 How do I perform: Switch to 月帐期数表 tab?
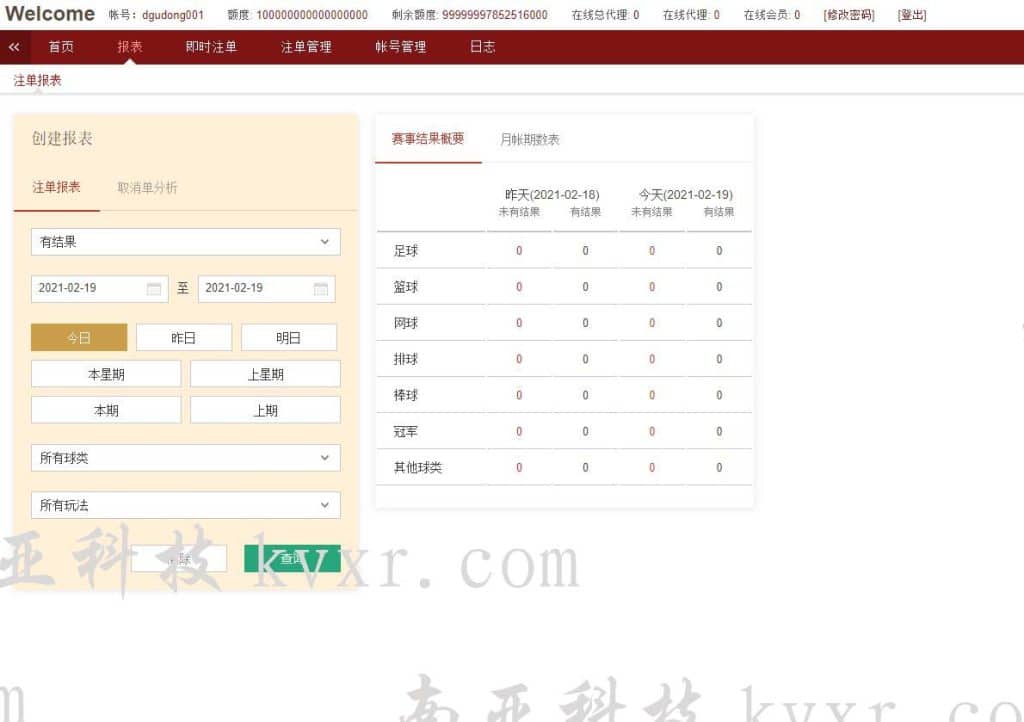(x=530, y=139)
